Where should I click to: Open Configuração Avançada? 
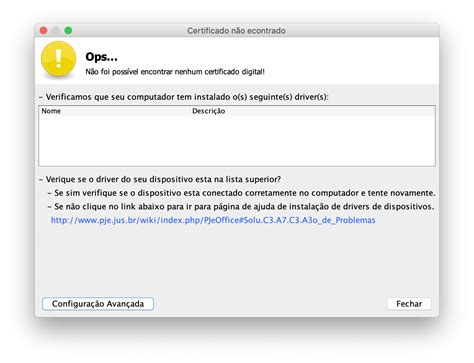[x=98, y=304]
